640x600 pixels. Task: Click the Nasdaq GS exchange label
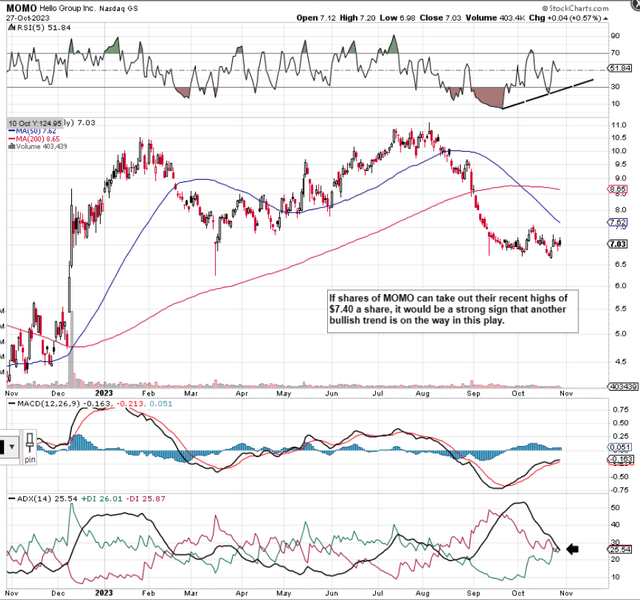[x=118, y=9]
